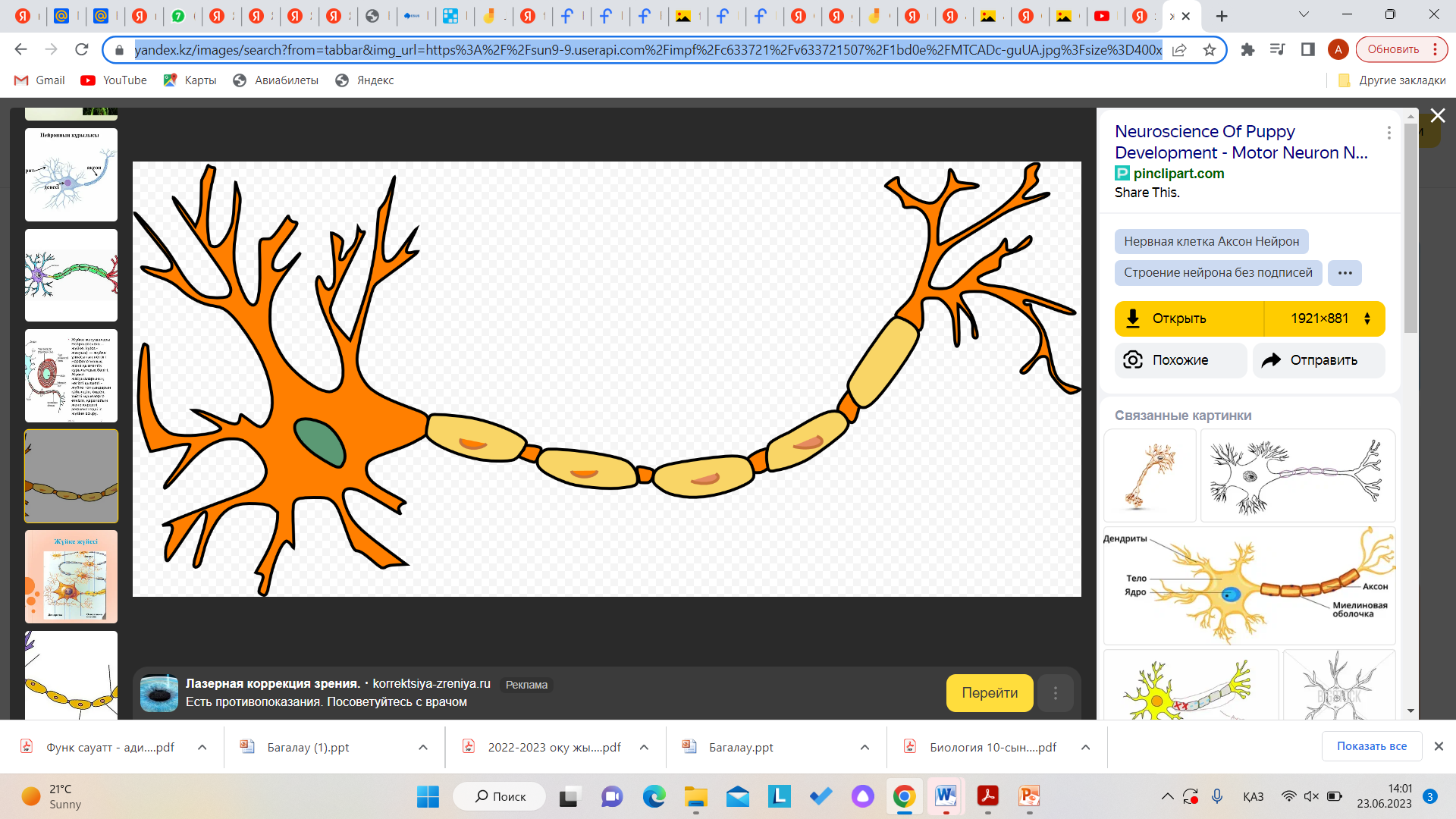
Task: Click the Отправить share button
Action: click(1318, 360)
